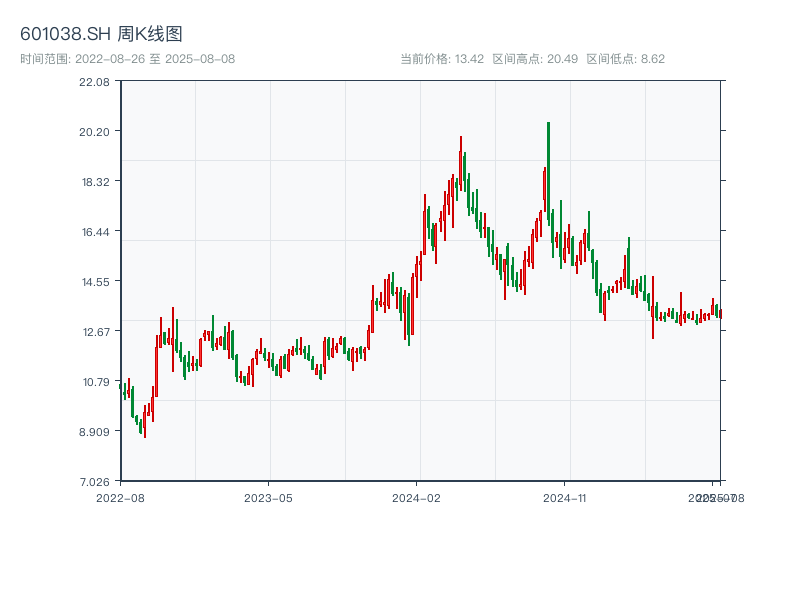Click the x-axis label 2022-08
The height and width of the screenshot is (600, 800).
[120, 498]
